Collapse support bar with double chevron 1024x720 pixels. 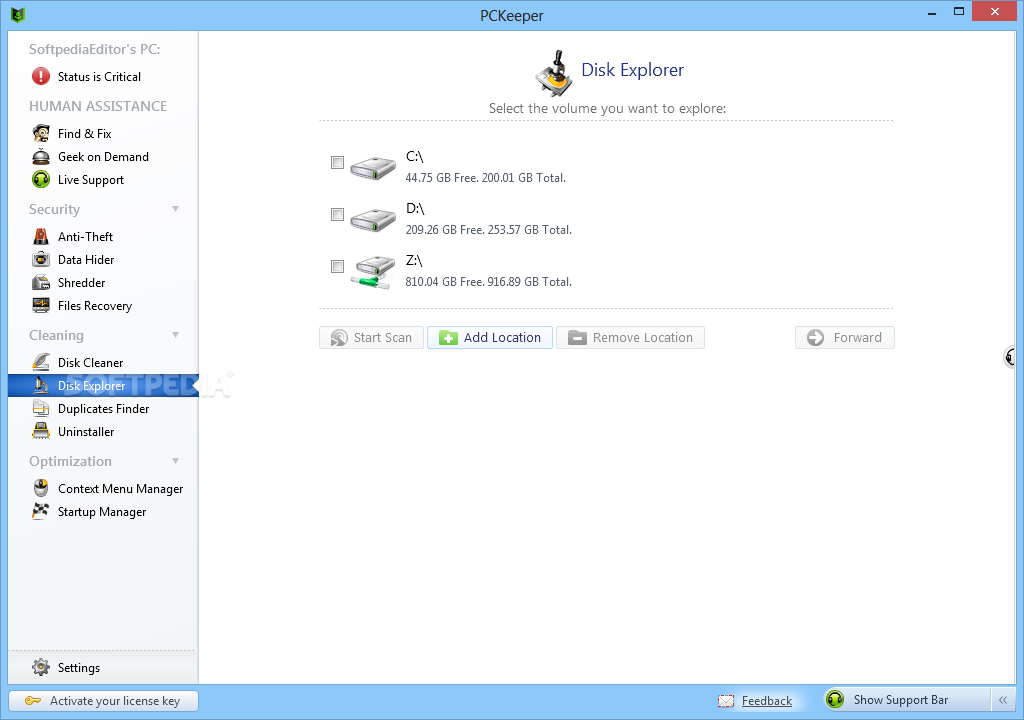1003,700
